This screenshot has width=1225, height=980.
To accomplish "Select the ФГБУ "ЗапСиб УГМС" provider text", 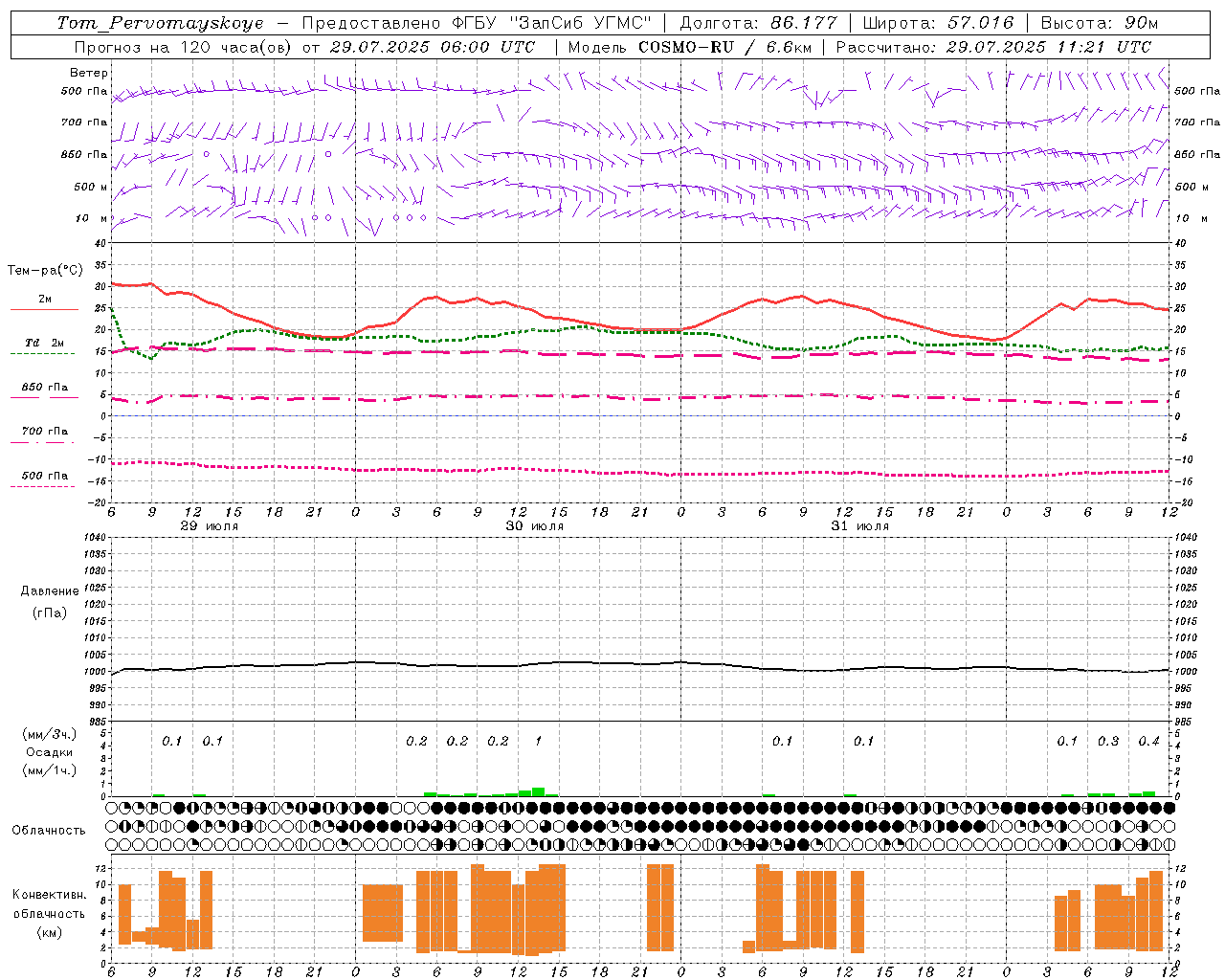I will pos(552,23).
